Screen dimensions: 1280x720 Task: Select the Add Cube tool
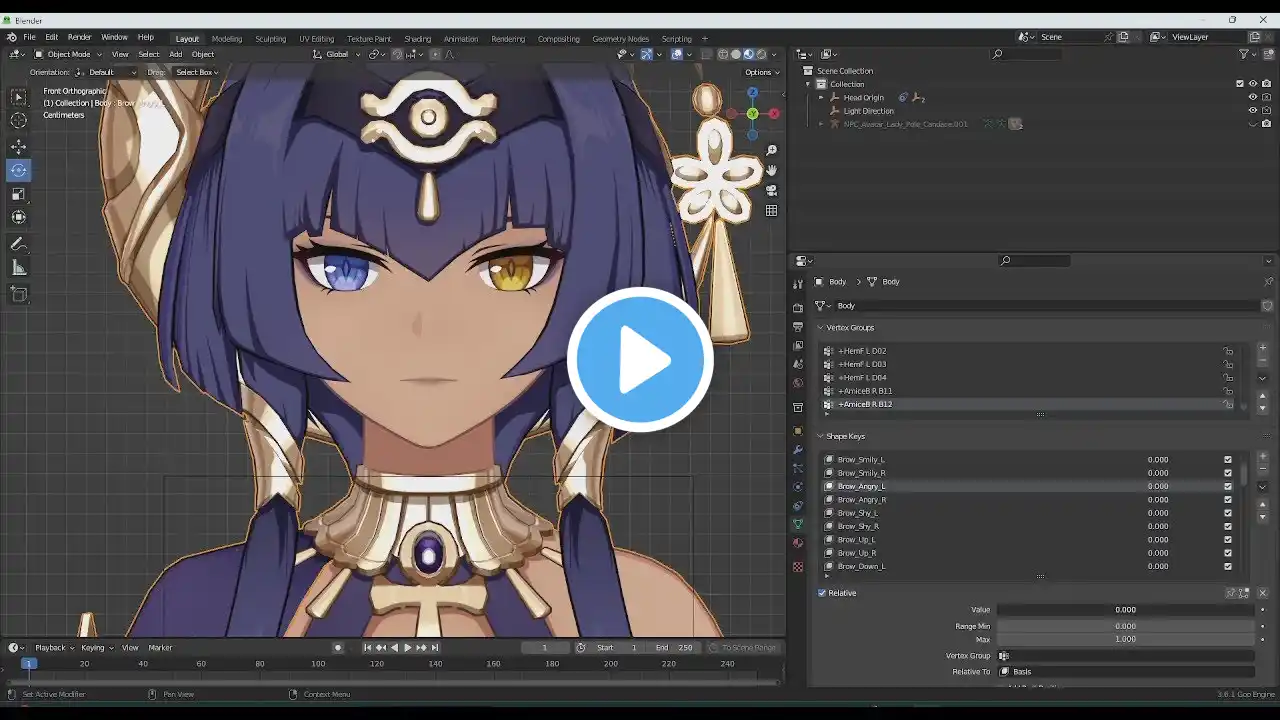pyautogui.click(x=19, y=294)
